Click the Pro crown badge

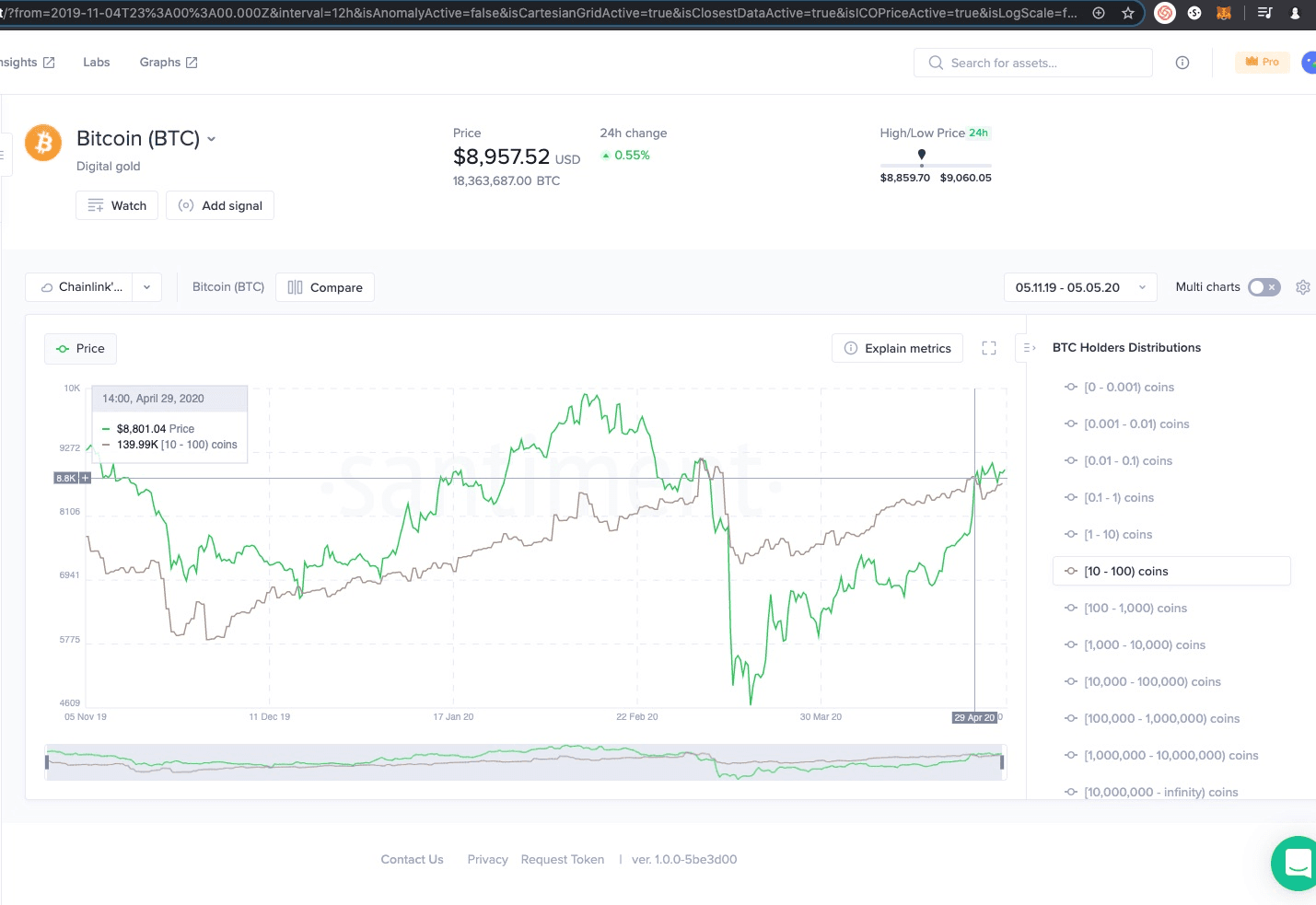pyautogui.click(x=1263, y=62)
